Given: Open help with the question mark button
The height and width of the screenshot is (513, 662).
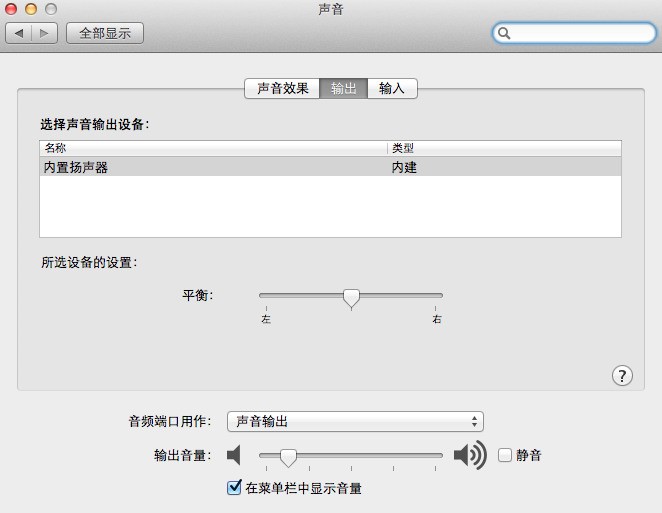Looking at the screenshot, I should click(x=622, y=375).
